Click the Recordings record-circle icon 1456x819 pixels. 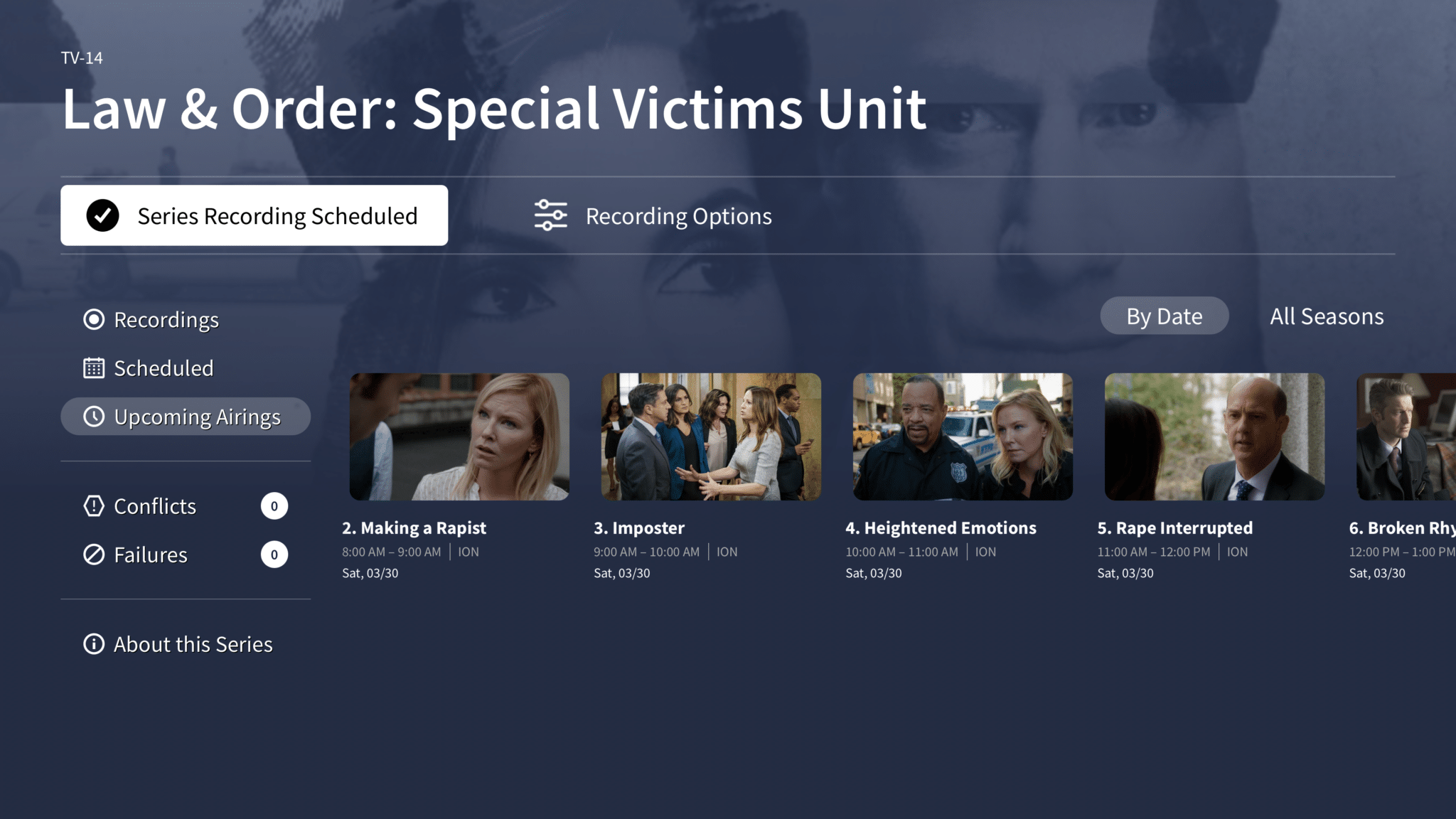coord(94,320)
